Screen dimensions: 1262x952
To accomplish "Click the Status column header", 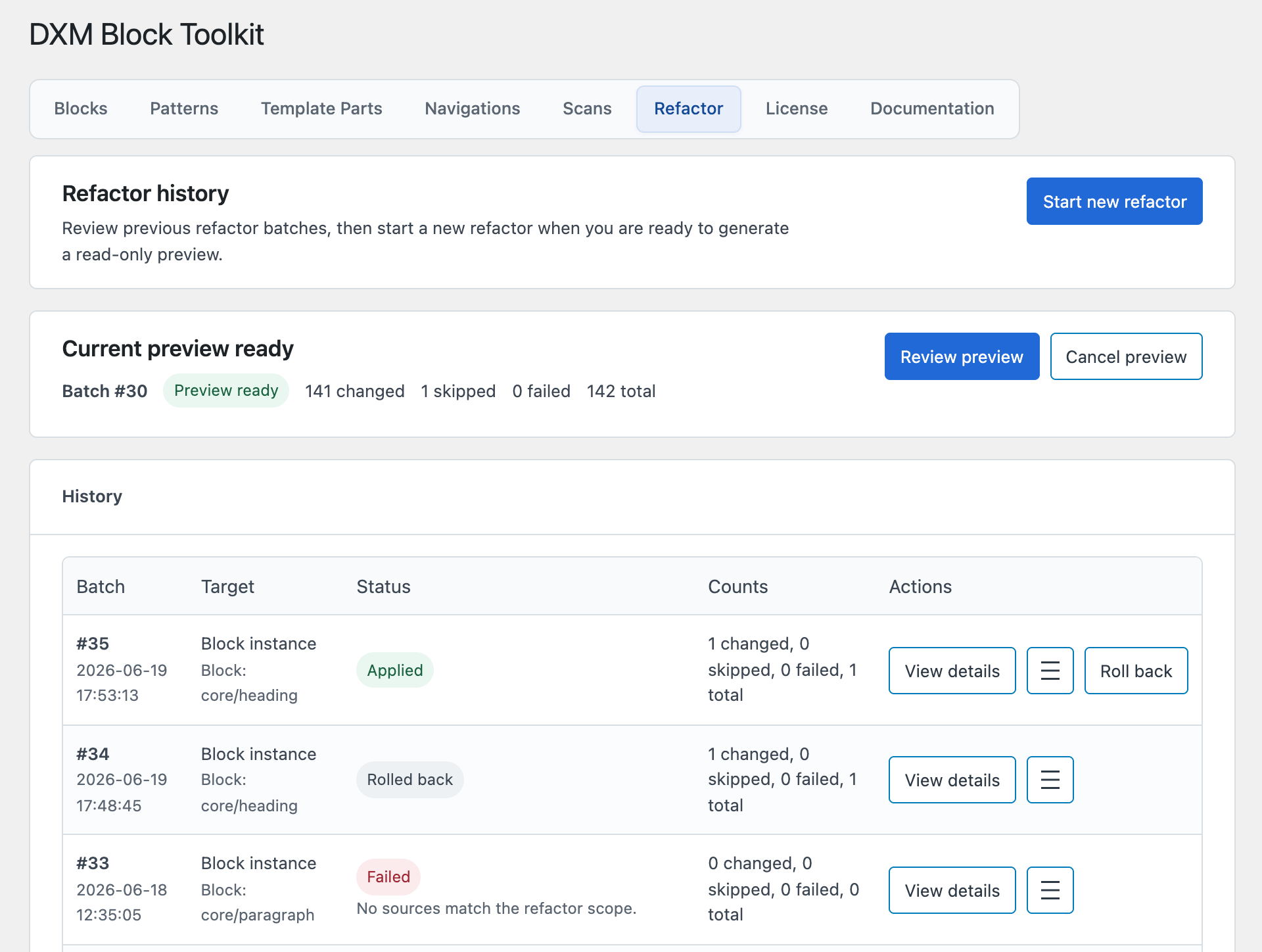I will click(x=383, y=586).
